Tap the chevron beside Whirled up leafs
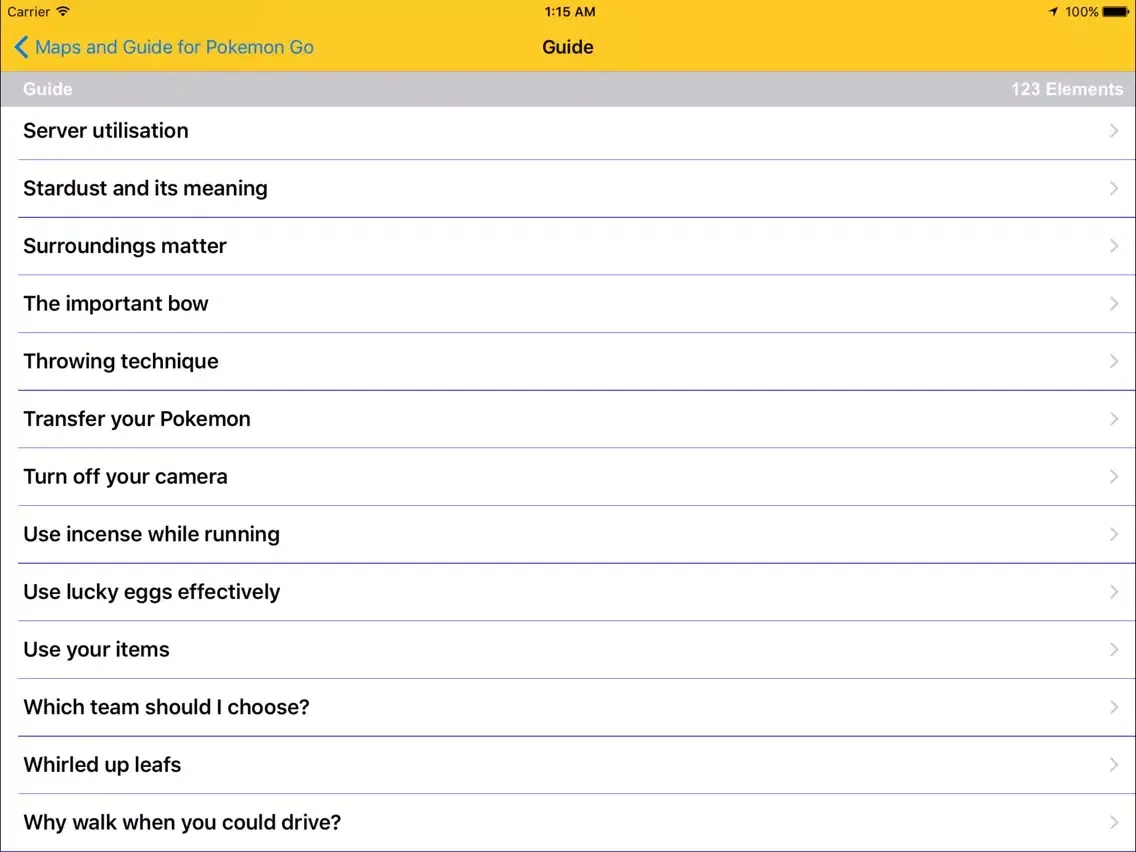The image size is (1136, 852). point(1113,765)
